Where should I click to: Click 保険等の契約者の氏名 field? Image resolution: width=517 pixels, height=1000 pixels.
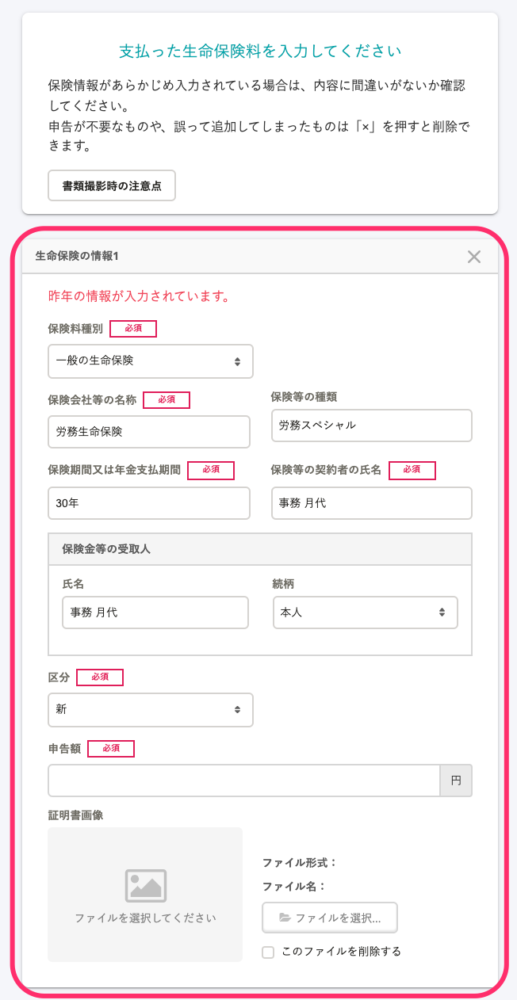click(372, 503)
